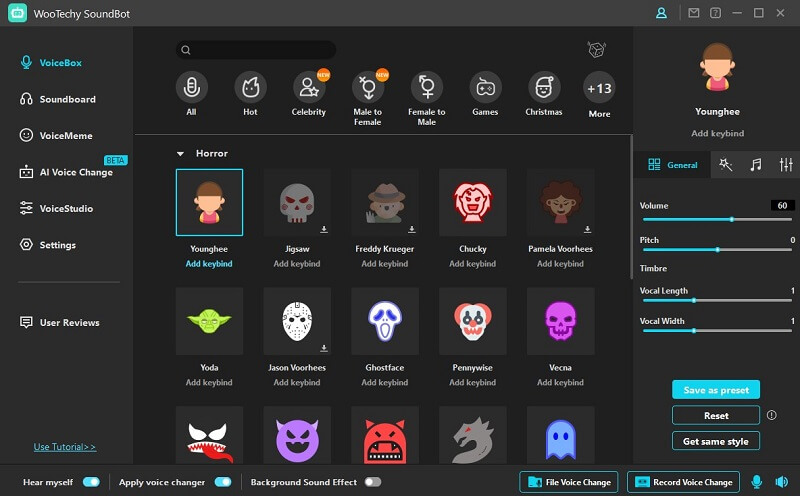Select the Celebrity category
Image resolution: width=800 pixels, height=496 pixels.
[x=309, y=88]
